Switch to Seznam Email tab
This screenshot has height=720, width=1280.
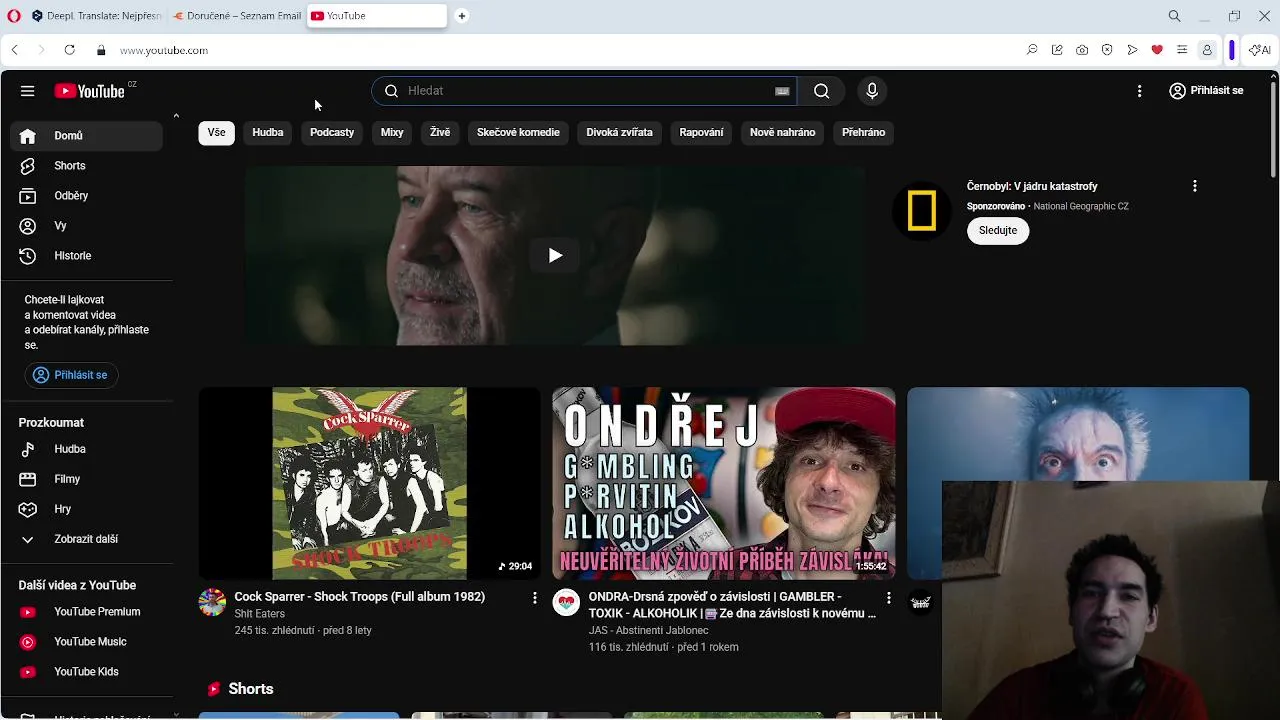click(236, 16)
